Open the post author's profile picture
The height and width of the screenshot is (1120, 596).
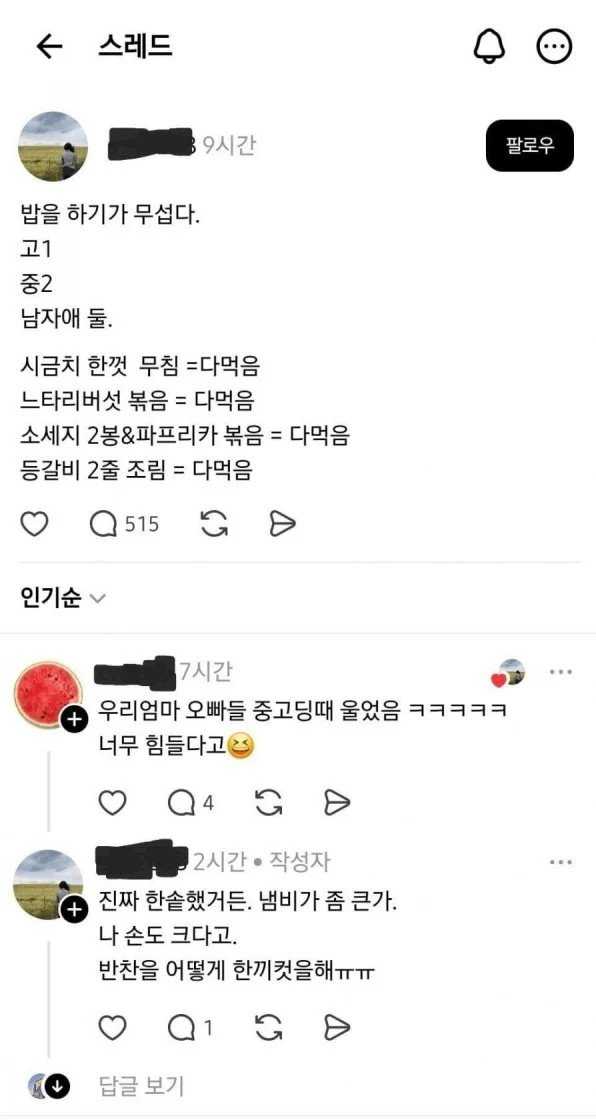(x=53, y=146)
